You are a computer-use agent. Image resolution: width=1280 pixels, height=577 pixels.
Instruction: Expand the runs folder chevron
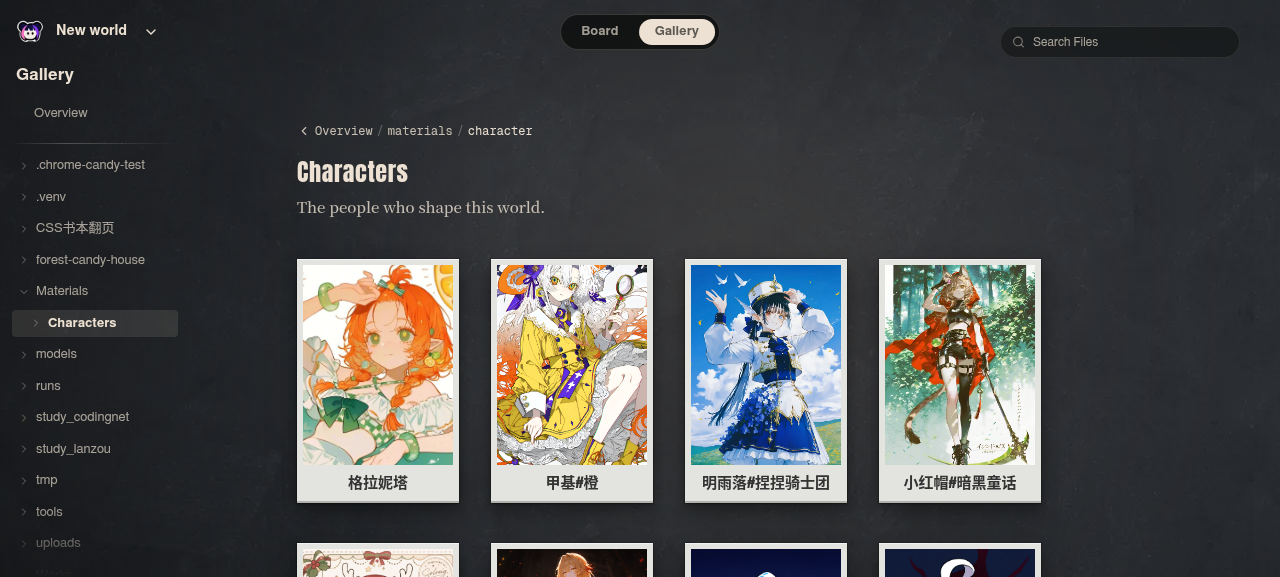click(24, 386)
